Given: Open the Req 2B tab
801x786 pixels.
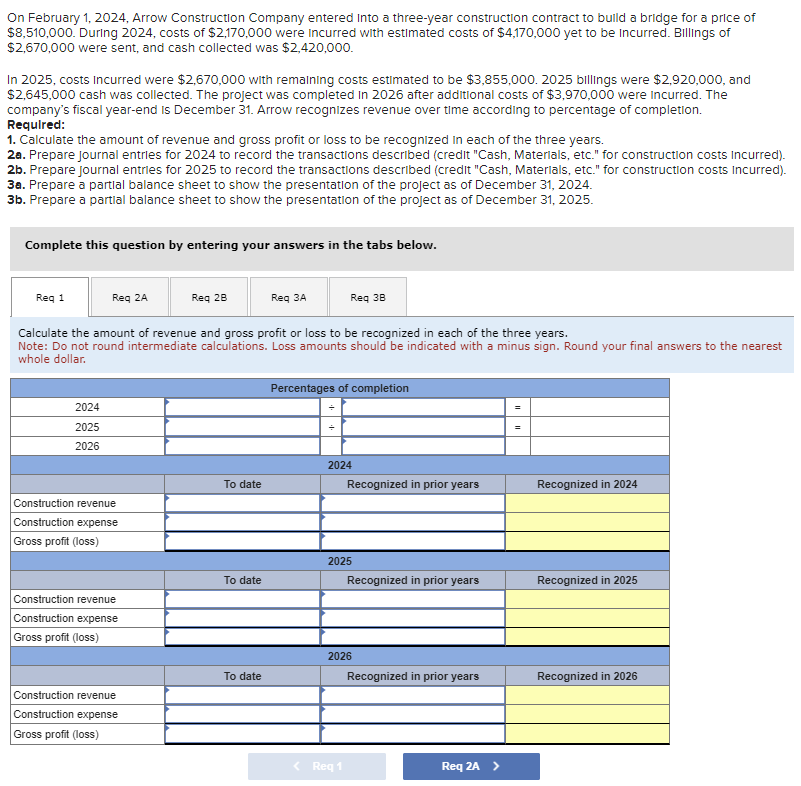Looking at the screenshot, I should tap(209, 297).
